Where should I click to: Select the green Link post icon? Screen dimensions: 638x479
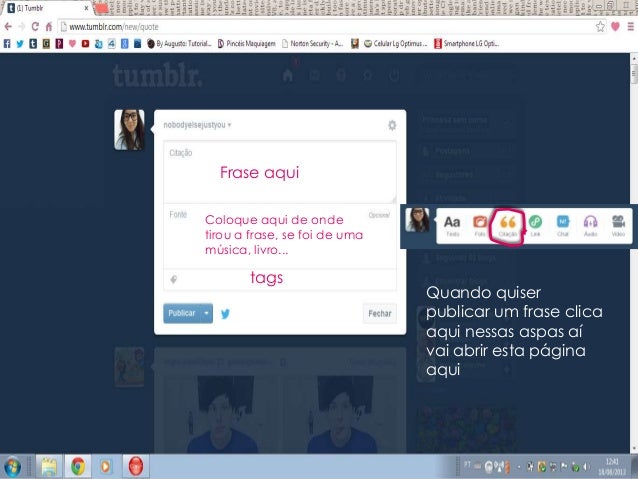coord(535,226)
